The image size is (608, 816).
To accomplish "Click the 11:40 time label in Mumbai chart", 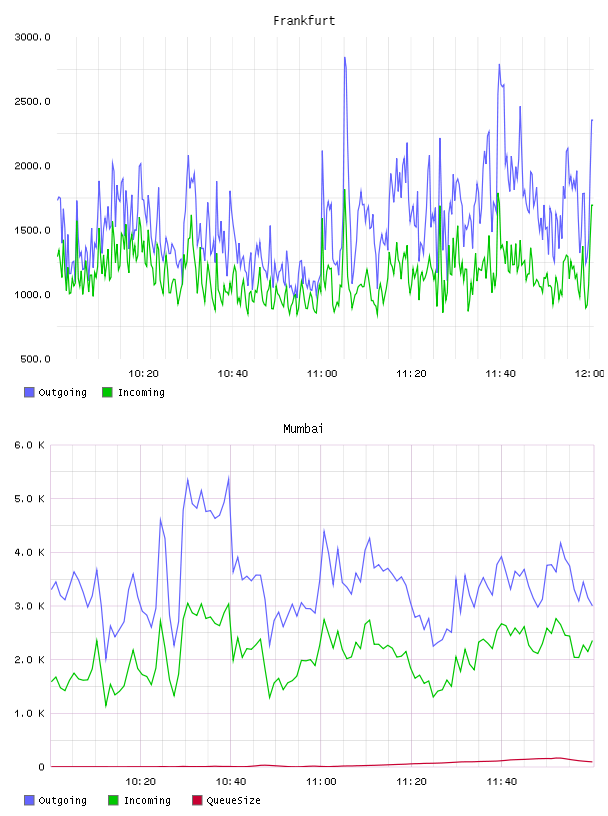I will [x=502, y=782].
